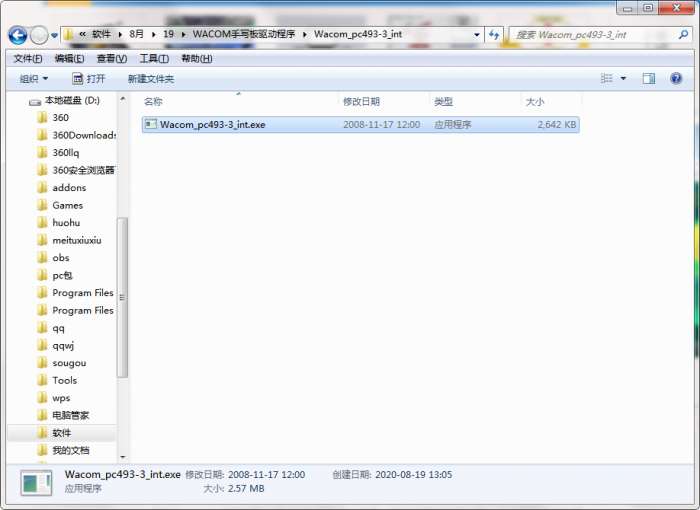Screen dimensions: 700x510
Task: Open the 工具(T) menu
Action: [154, 59]
